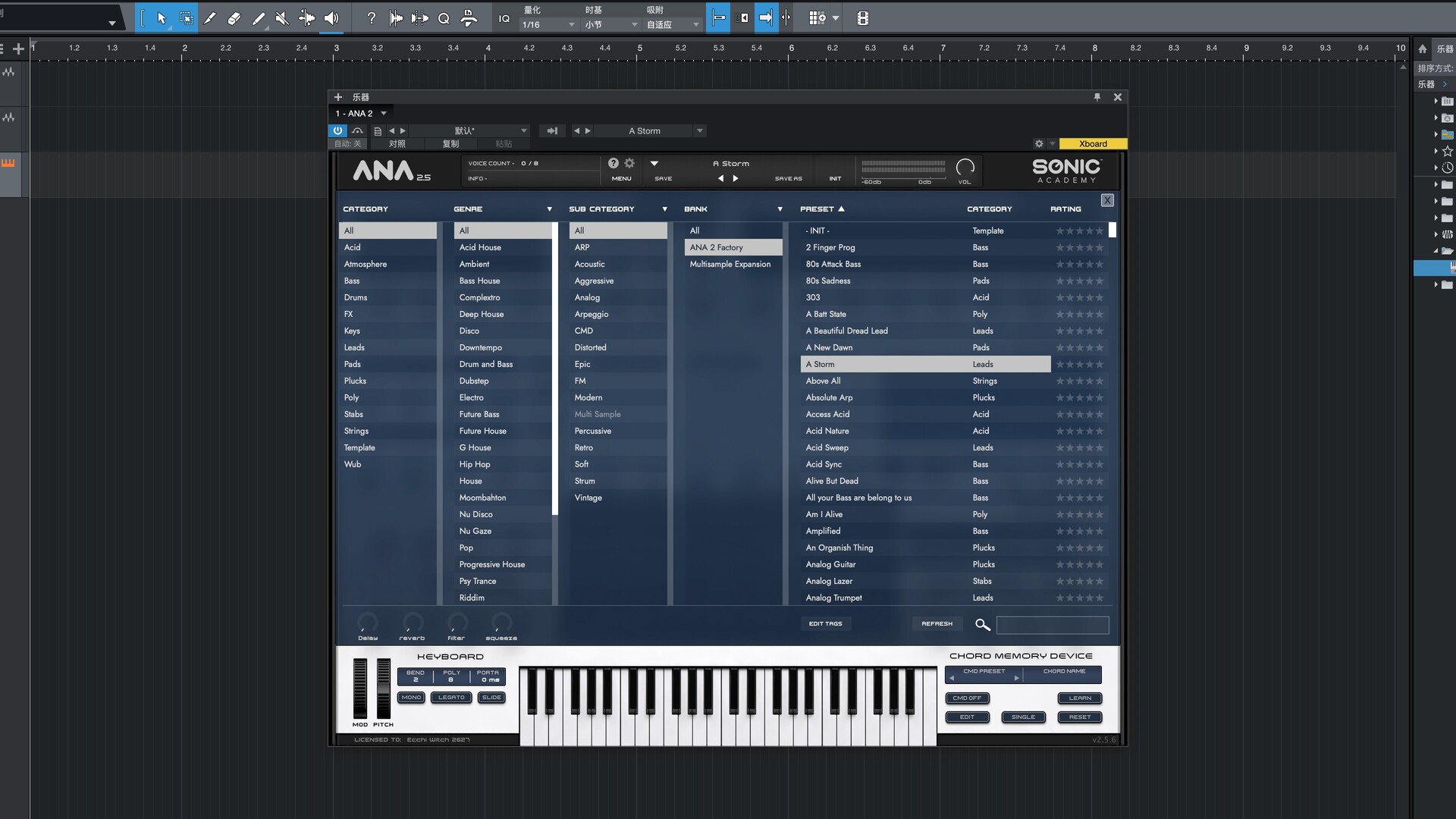The width and height of the screenshot is (1456, 819).
Task: Click the preset search magnifier icon
Action: 982,625
